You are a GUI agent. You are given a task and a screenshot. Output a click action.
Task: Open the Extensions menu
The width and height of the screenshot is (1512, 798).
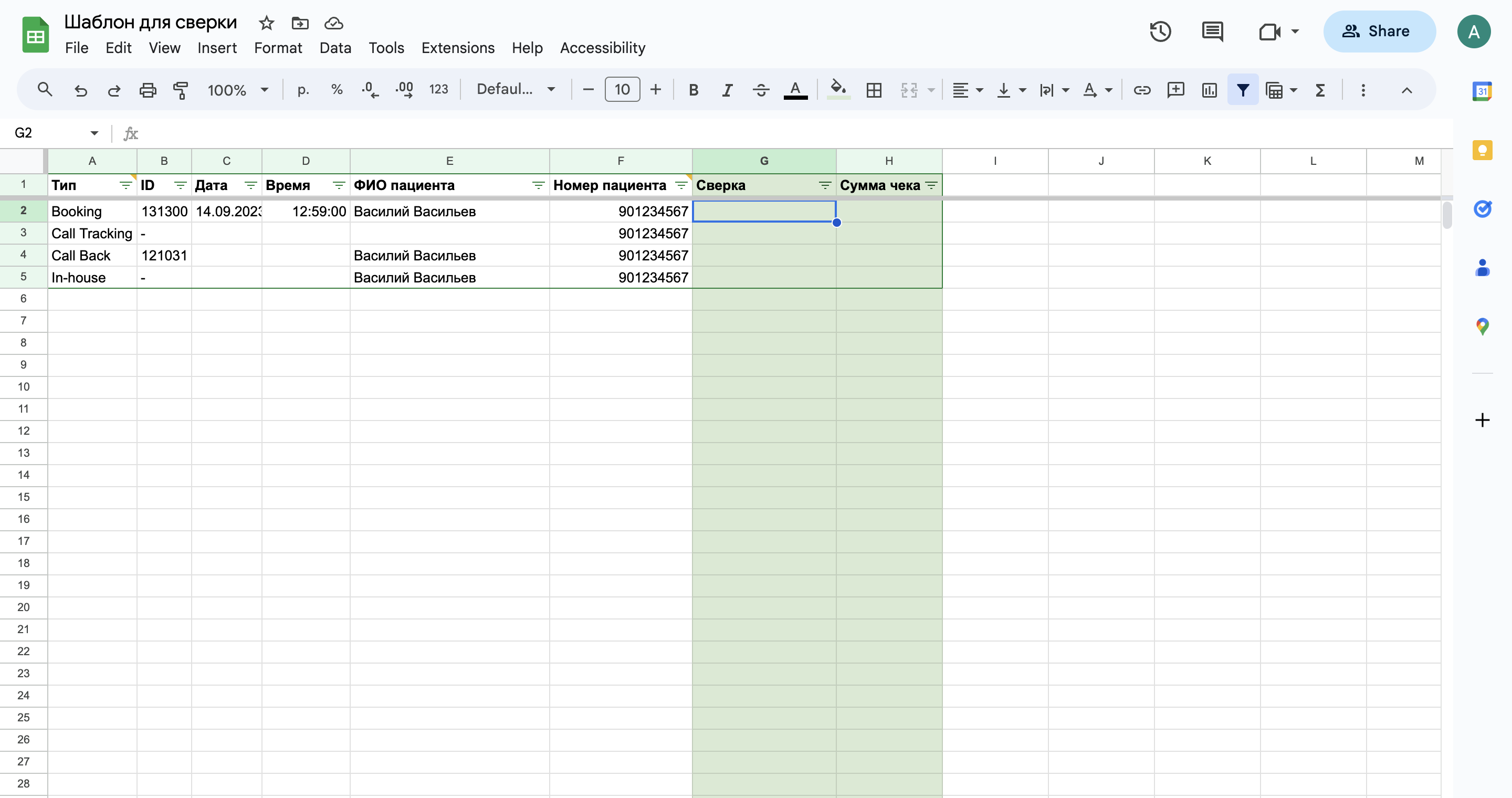click(458, 48)
